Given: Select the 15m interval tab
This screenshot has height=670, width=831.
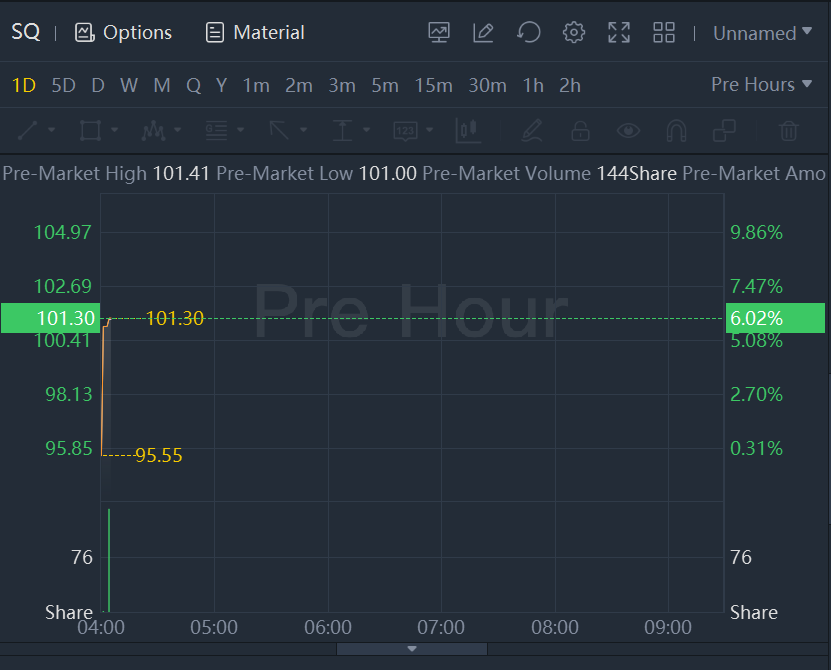Looking at the screenshot, I should (x=433, y=86).
